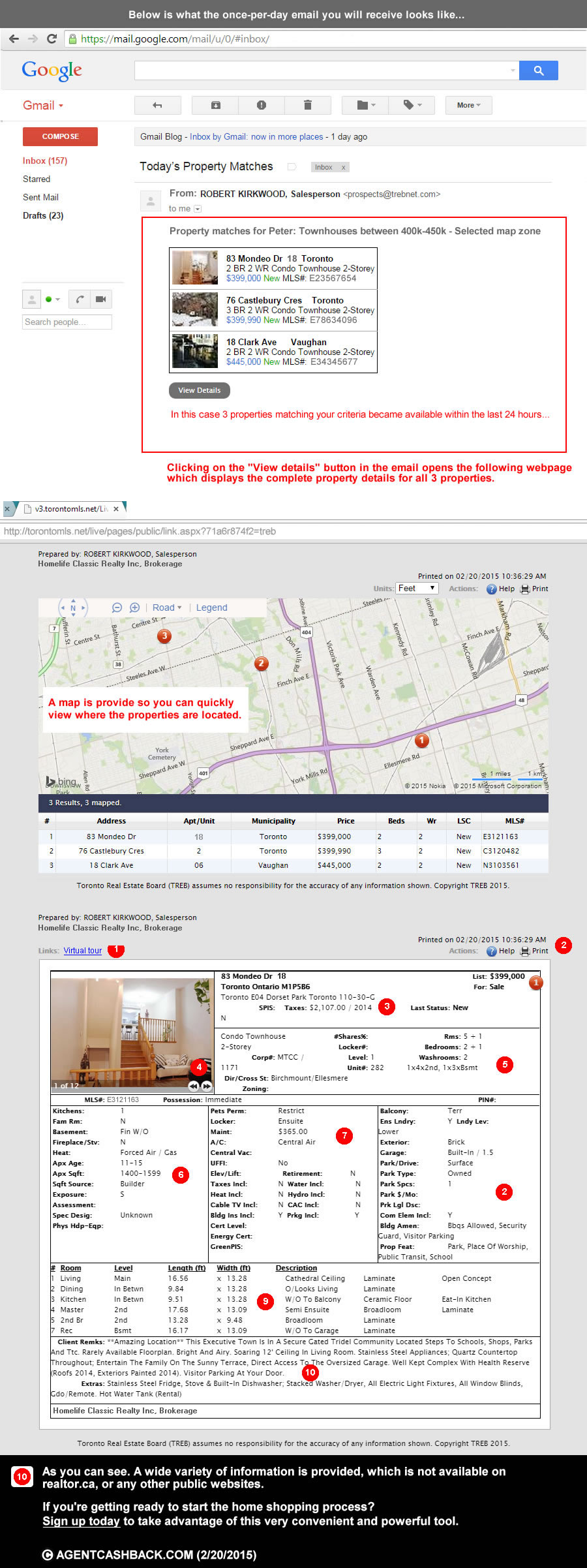Click the Print icon above the map
Viewport: 587px width, 1568px height.
(525, 589)
